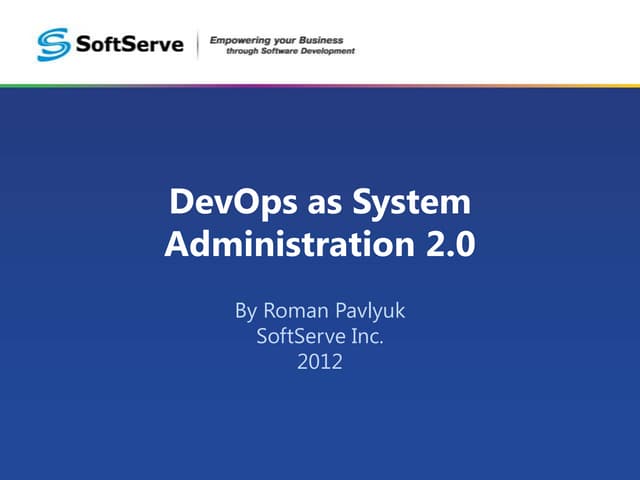Click the SoftServe wordmark text in header

click(x=127, y=44)
